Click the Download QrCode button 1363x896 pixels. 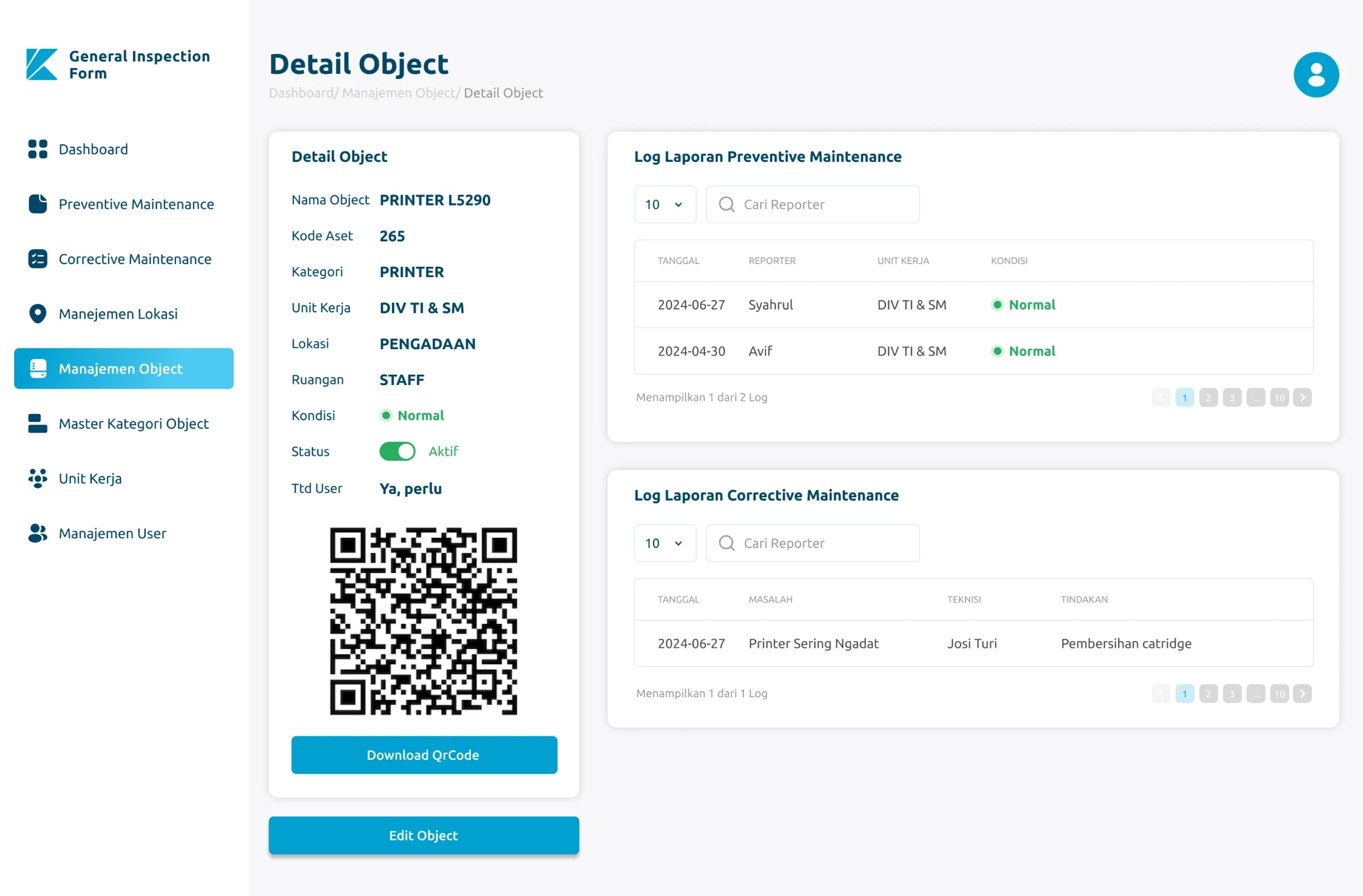click(424, 755)
